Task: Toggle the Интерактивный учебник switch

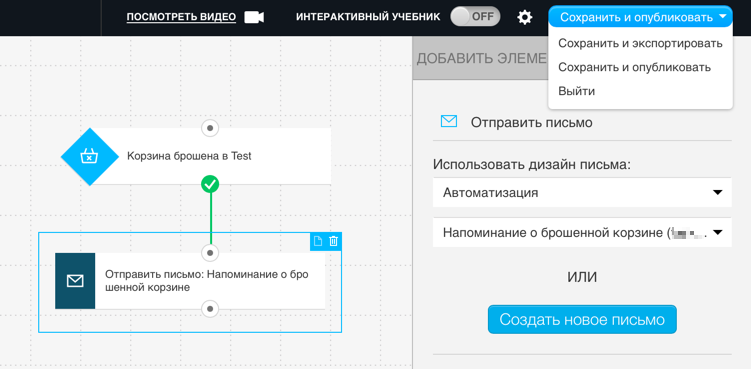Action: pyautogui.click(x=475, y=17)
